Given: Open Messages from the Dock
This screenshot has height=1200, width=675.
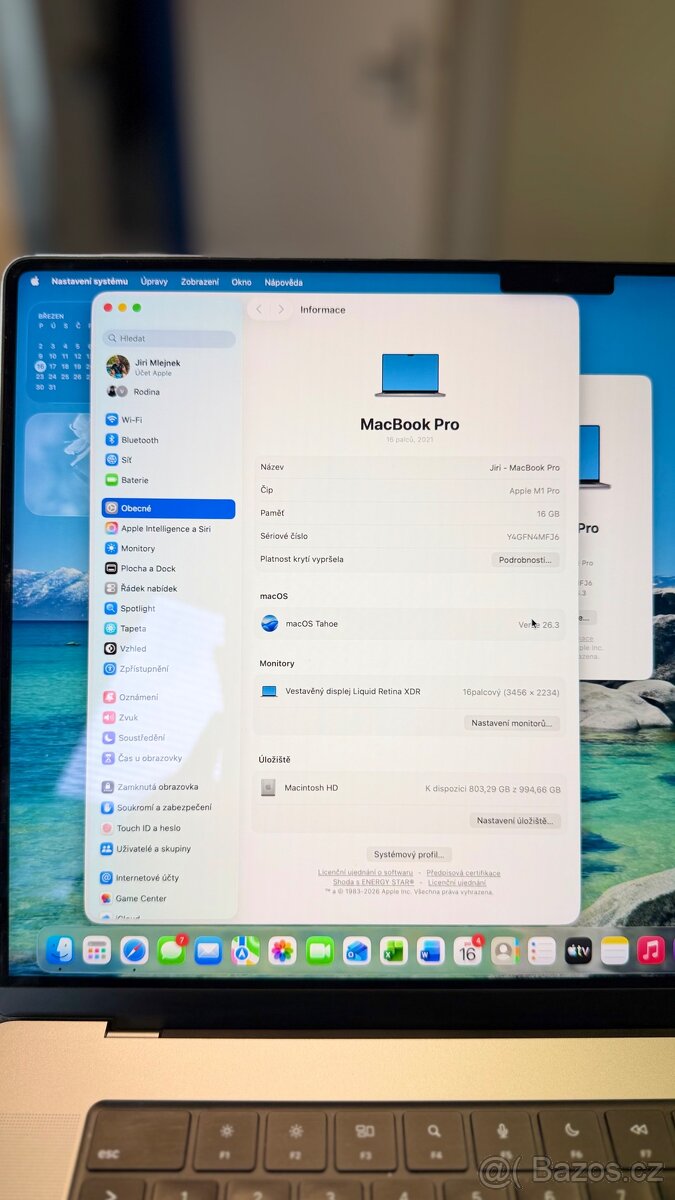Looking at the screenshot, I should point(171,950).
